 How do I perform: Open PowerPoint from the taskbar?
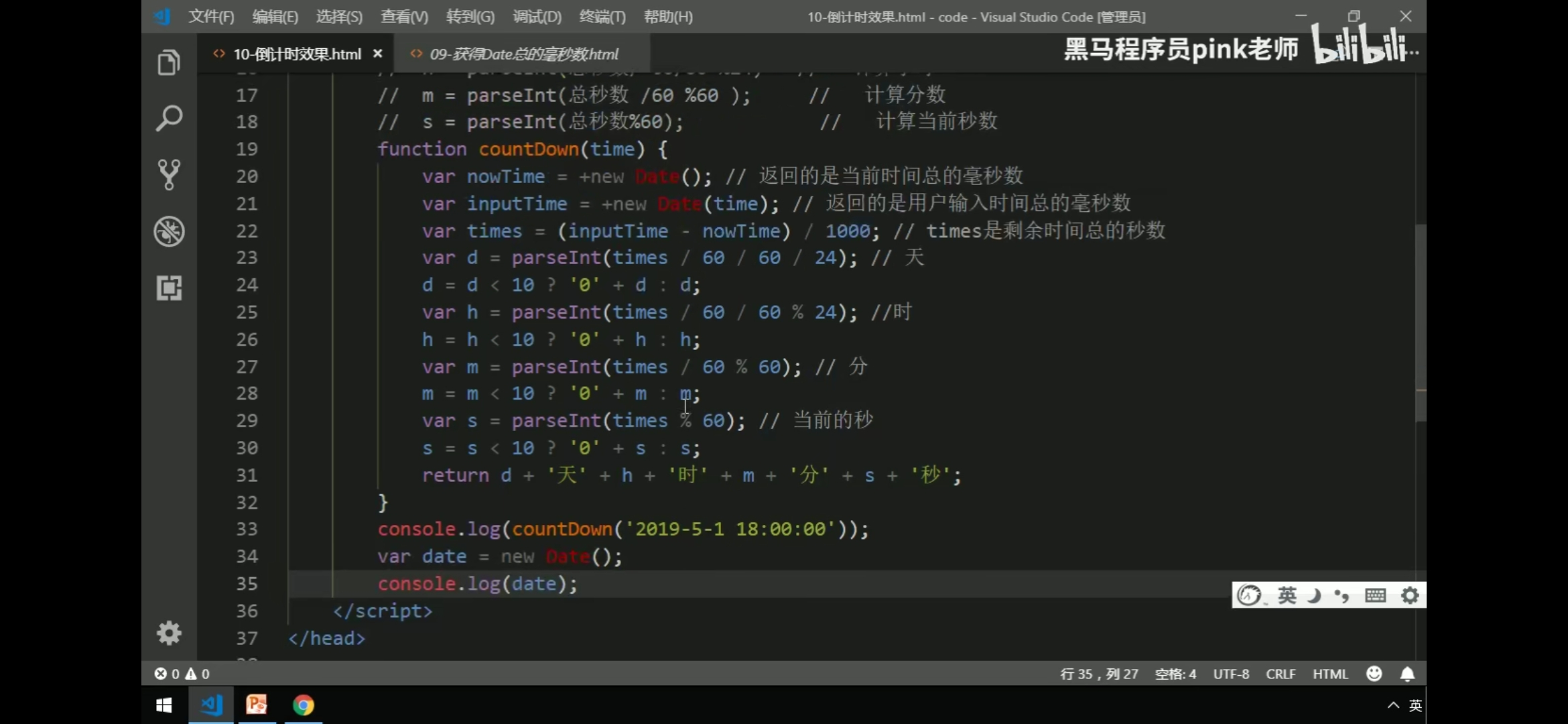(257, 705)
